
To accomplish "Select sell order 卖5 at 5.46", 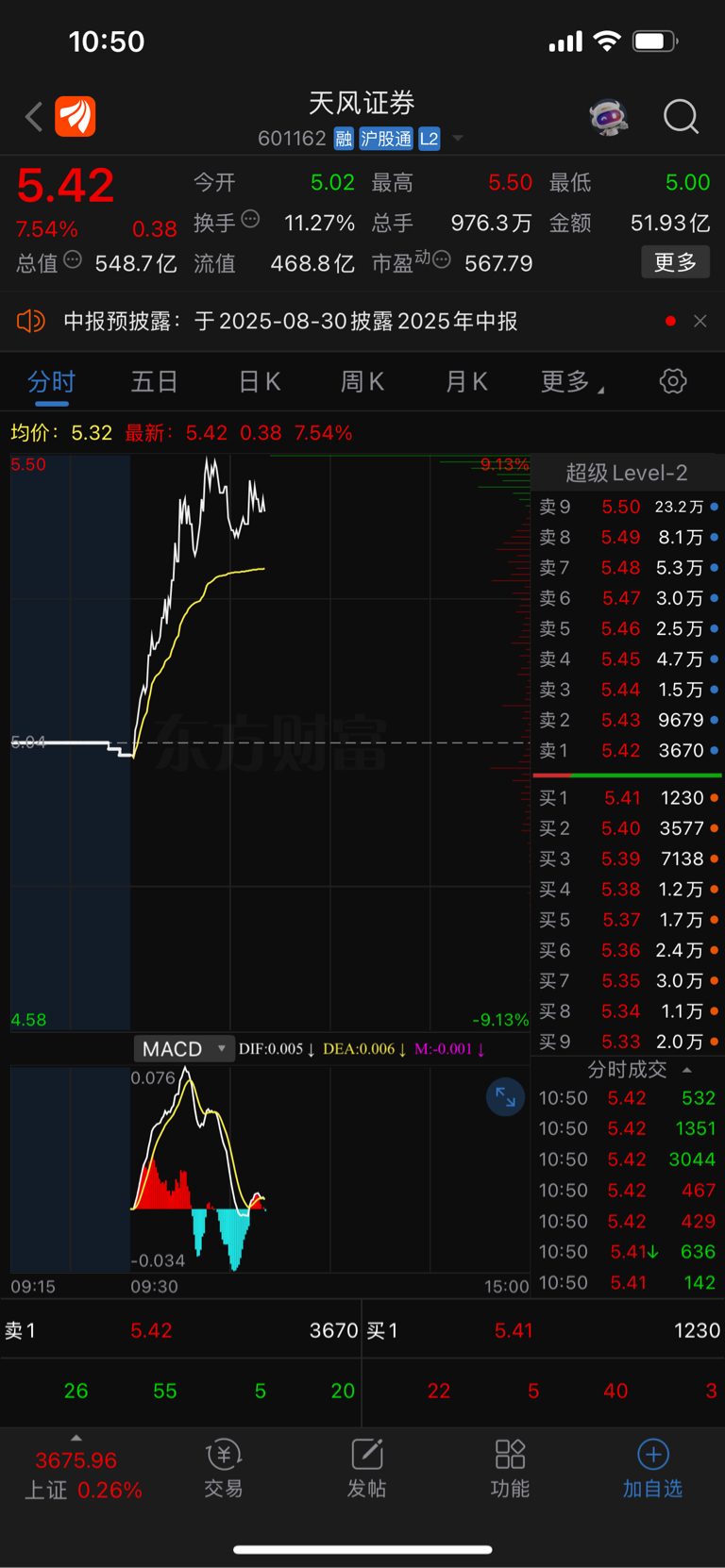I will pos(629,628).
